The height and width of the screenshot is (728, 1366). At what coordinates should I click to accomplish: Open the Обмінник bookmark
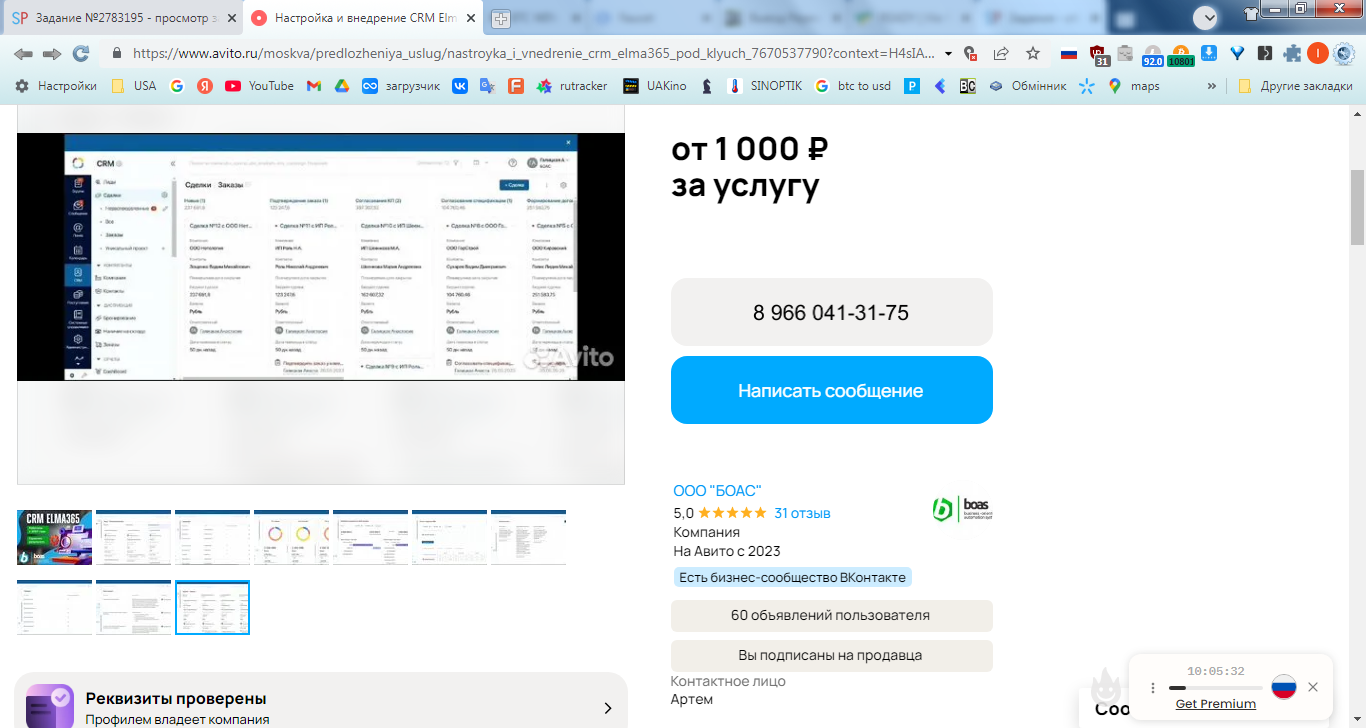point(1027,86)
